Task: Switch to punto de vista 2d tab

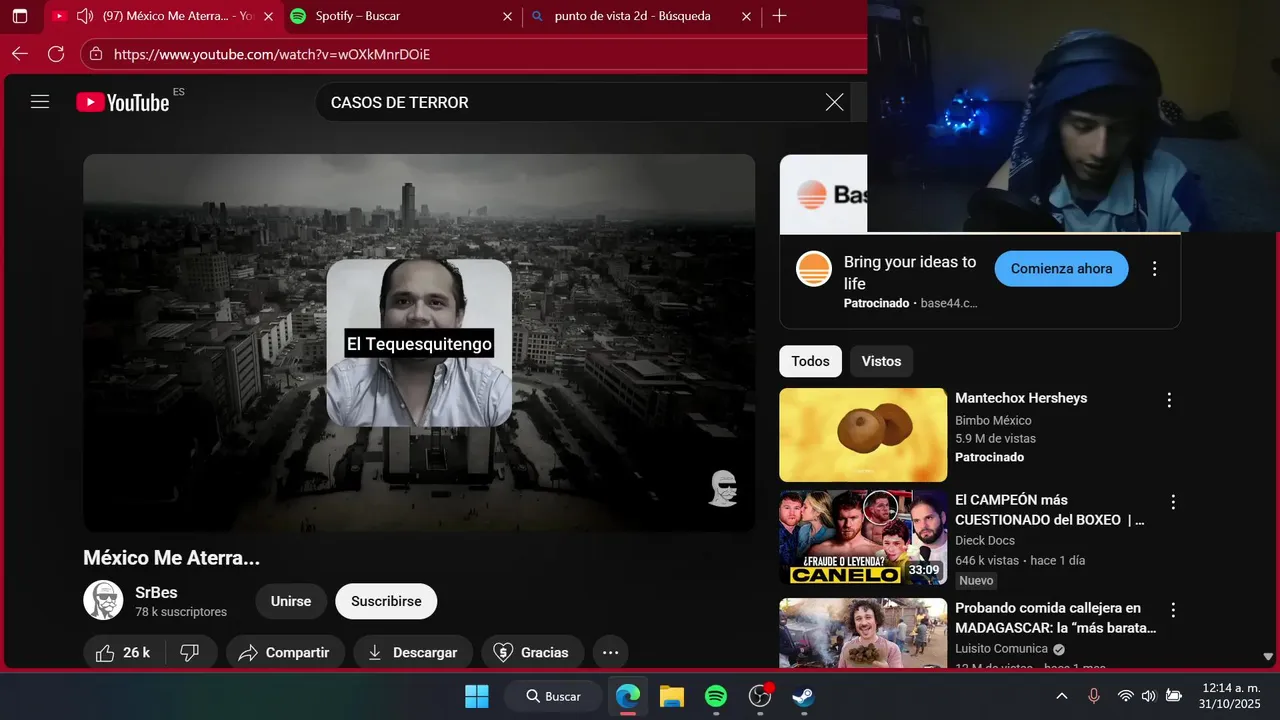Action: pos(641,16)
